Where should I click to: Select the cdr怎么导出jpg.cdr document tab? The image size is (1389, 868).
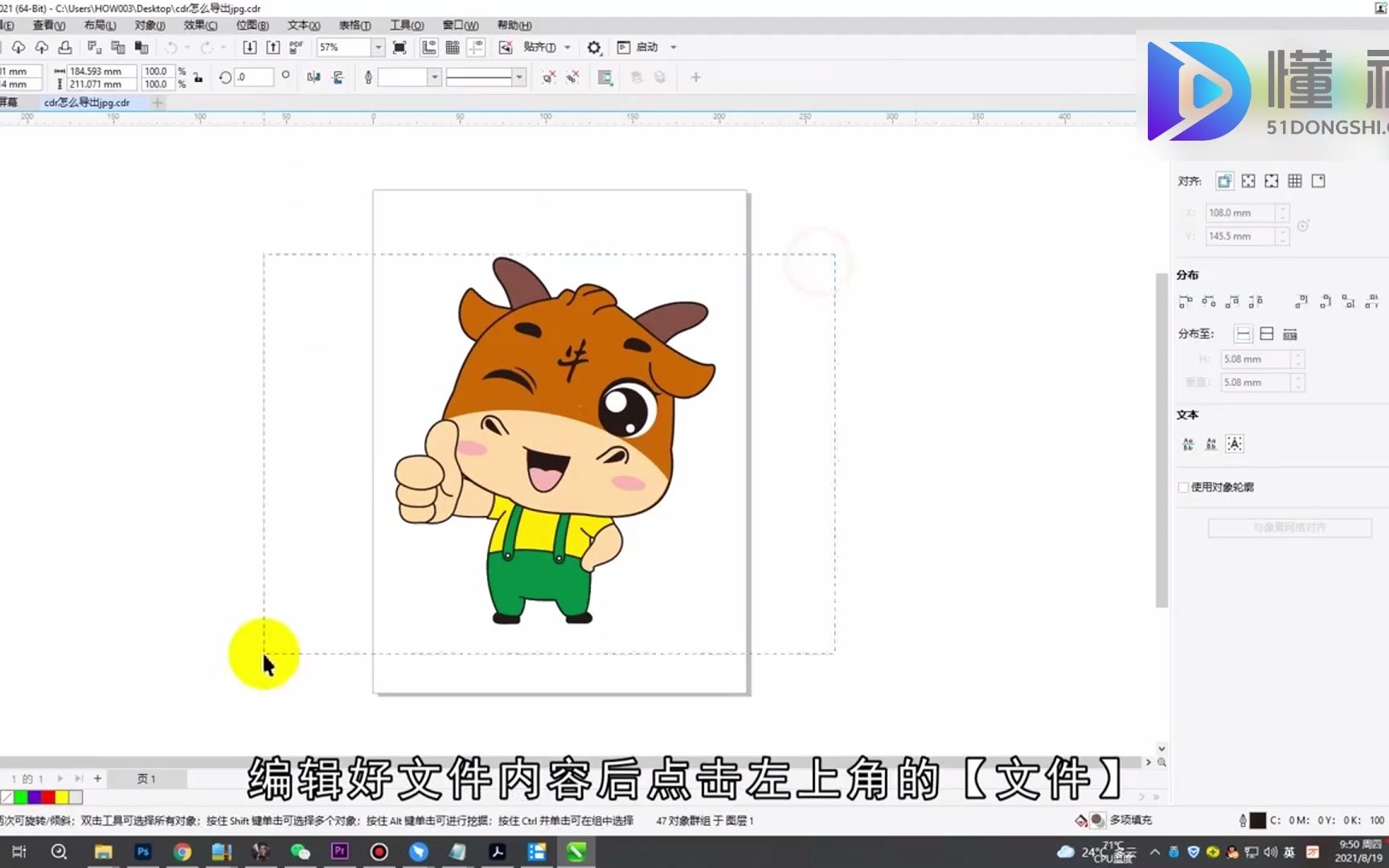87,103
